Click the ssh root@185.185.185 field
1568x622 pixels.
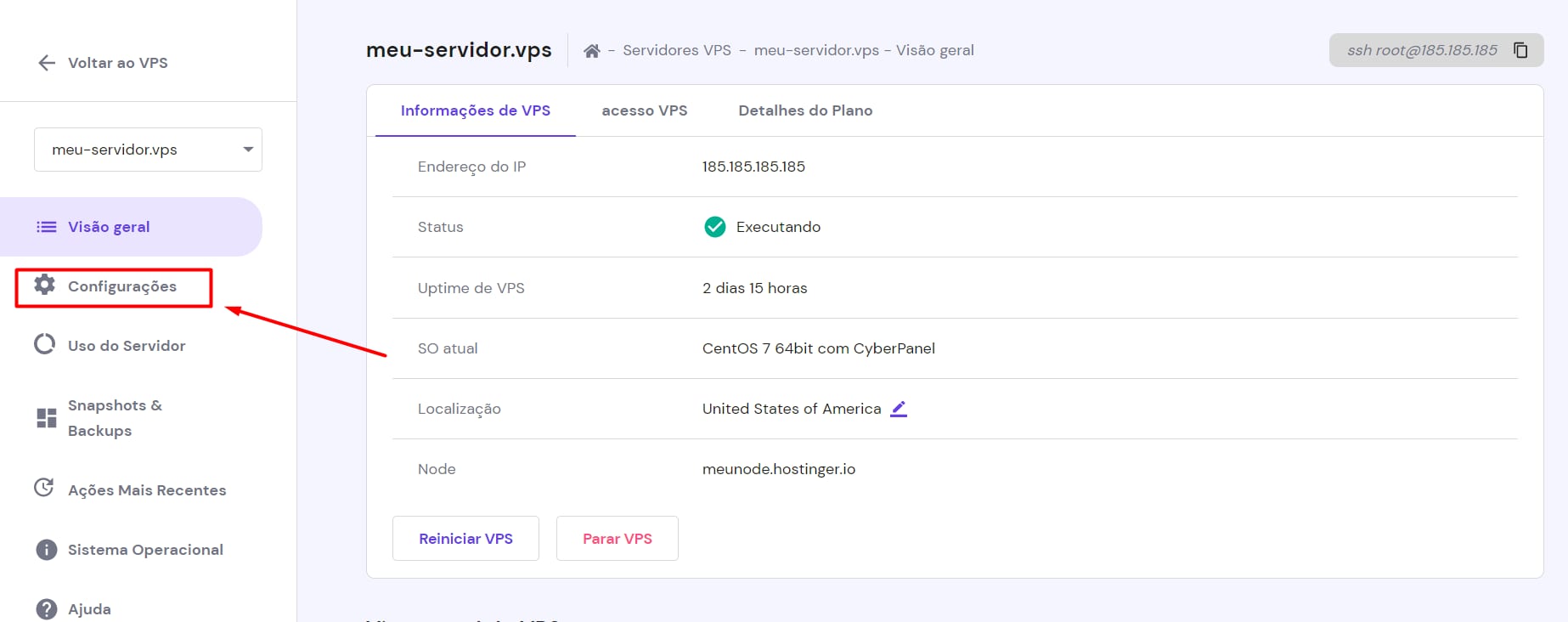[1421, 50]
